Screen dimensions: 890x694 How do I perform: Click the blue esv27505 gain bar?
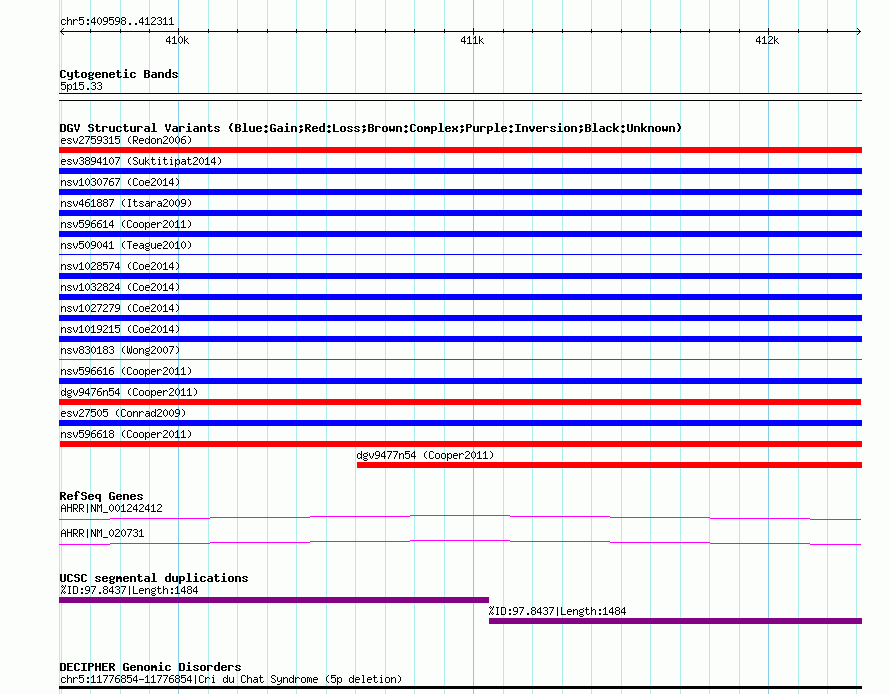click(460, 423)
